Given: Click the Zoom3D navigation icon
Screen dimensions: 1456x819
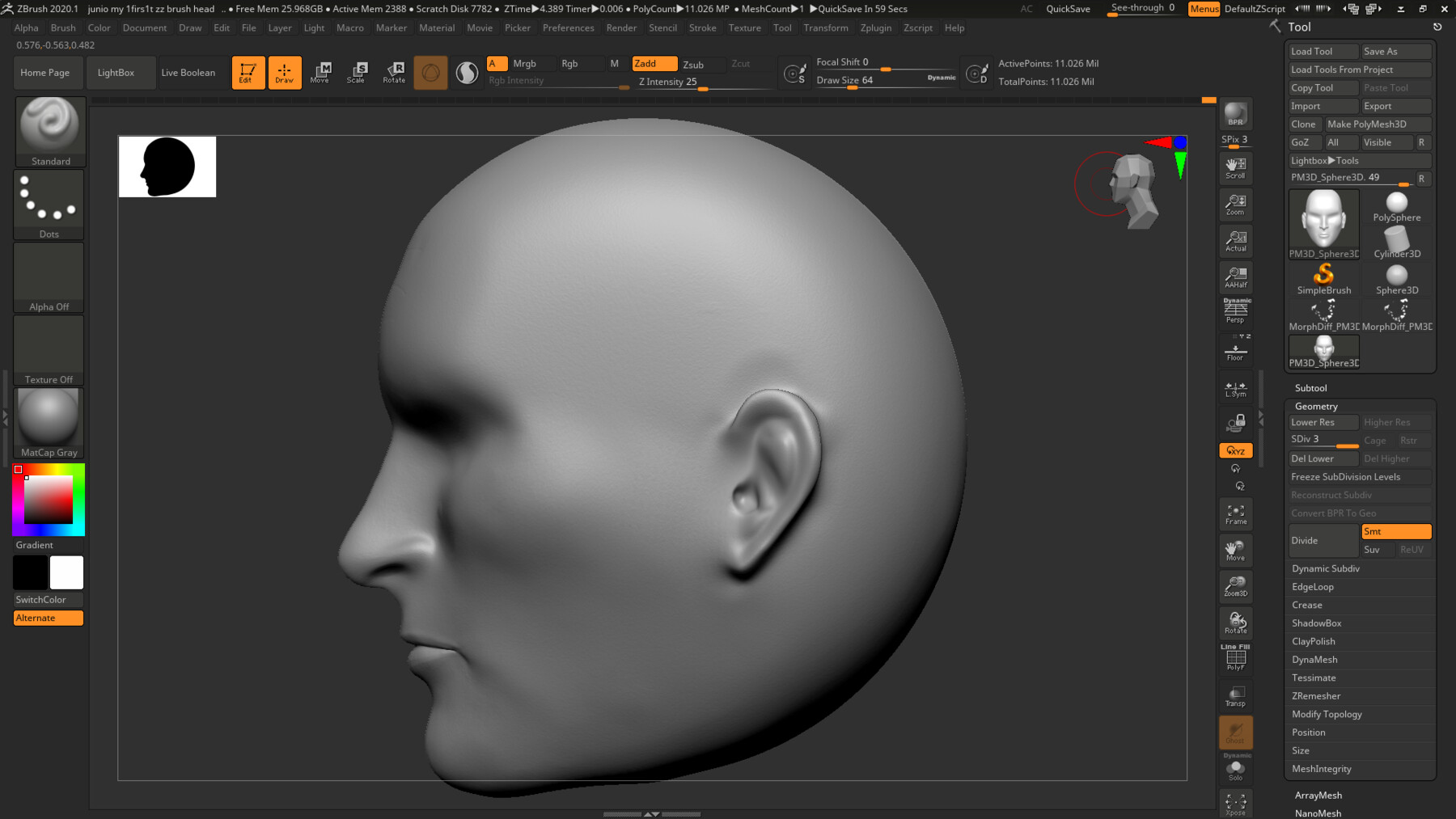Looking at the screenshot, I should point(1235,586).
